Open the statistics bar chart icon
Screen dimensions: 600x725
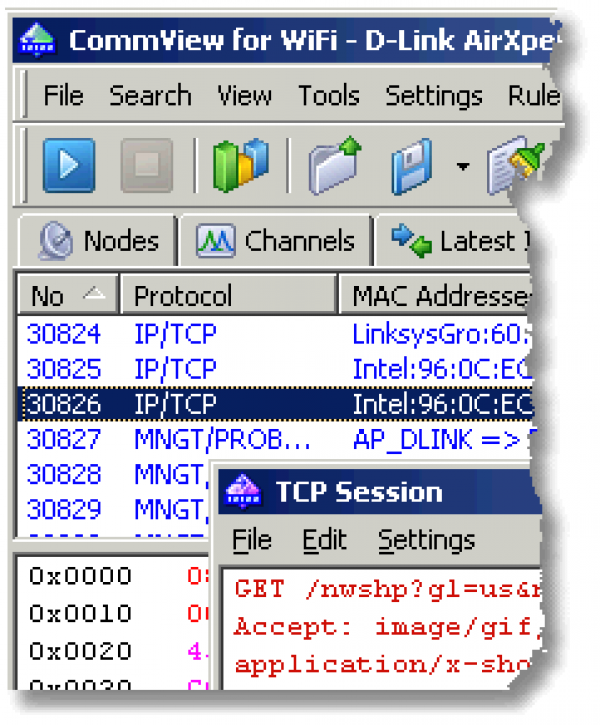tap(240, 165)
